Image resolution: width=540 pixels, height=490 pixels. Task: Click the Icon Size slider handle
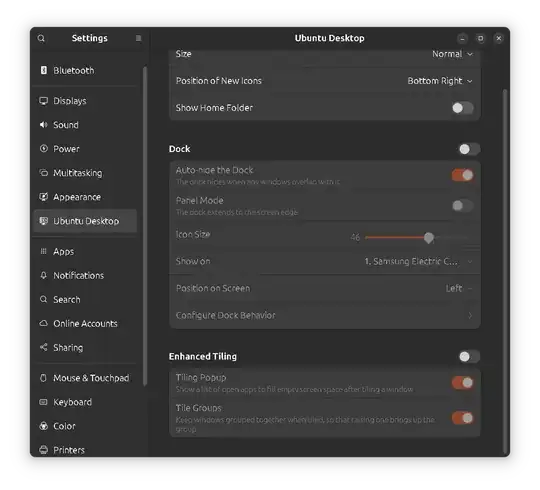429,238
